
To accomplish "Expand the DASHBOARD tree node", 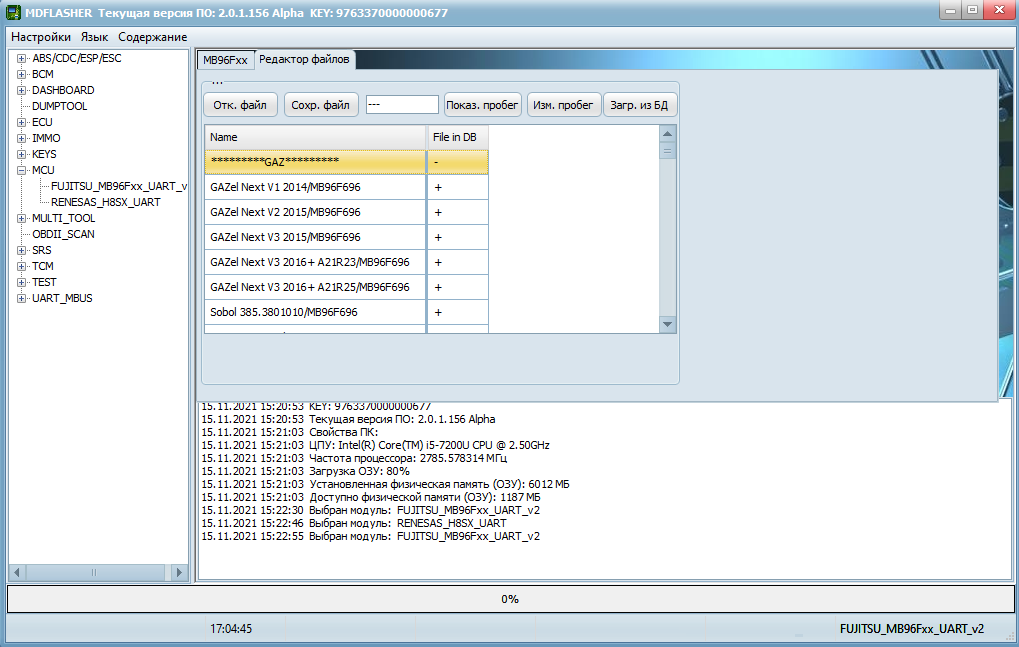I will coord(21,90).
